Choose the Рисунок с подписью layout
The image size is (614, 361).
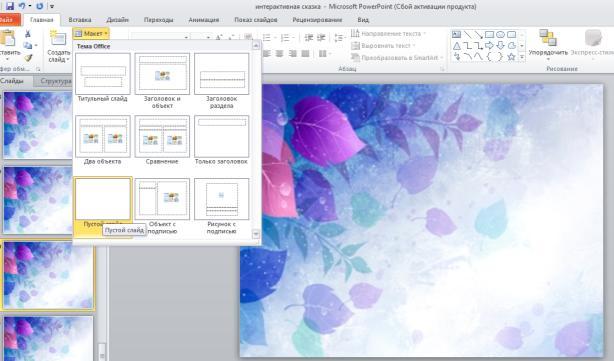click(221, 206)
